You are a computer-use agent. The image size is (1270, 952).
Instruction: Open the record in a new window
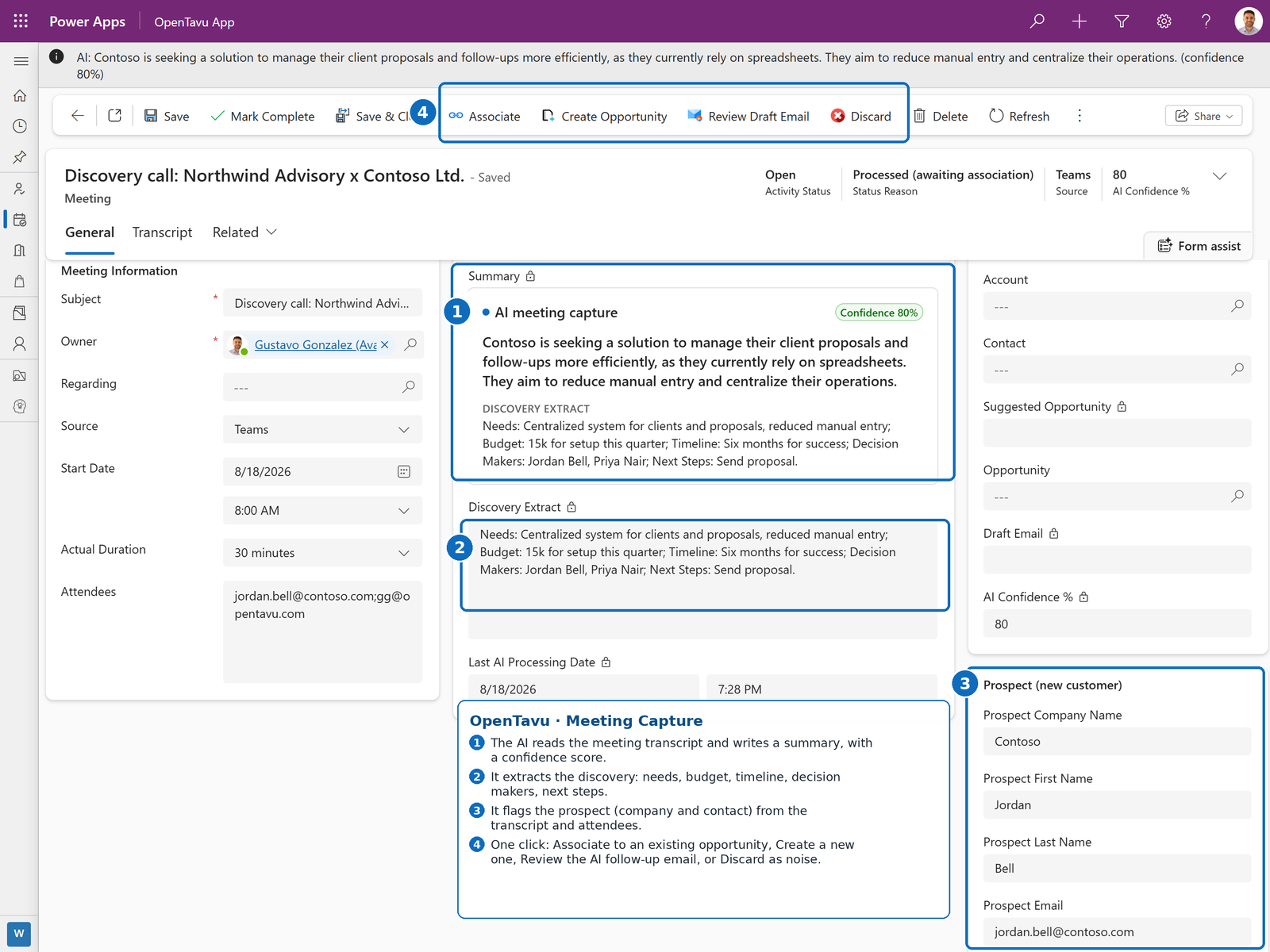(115, 116)
